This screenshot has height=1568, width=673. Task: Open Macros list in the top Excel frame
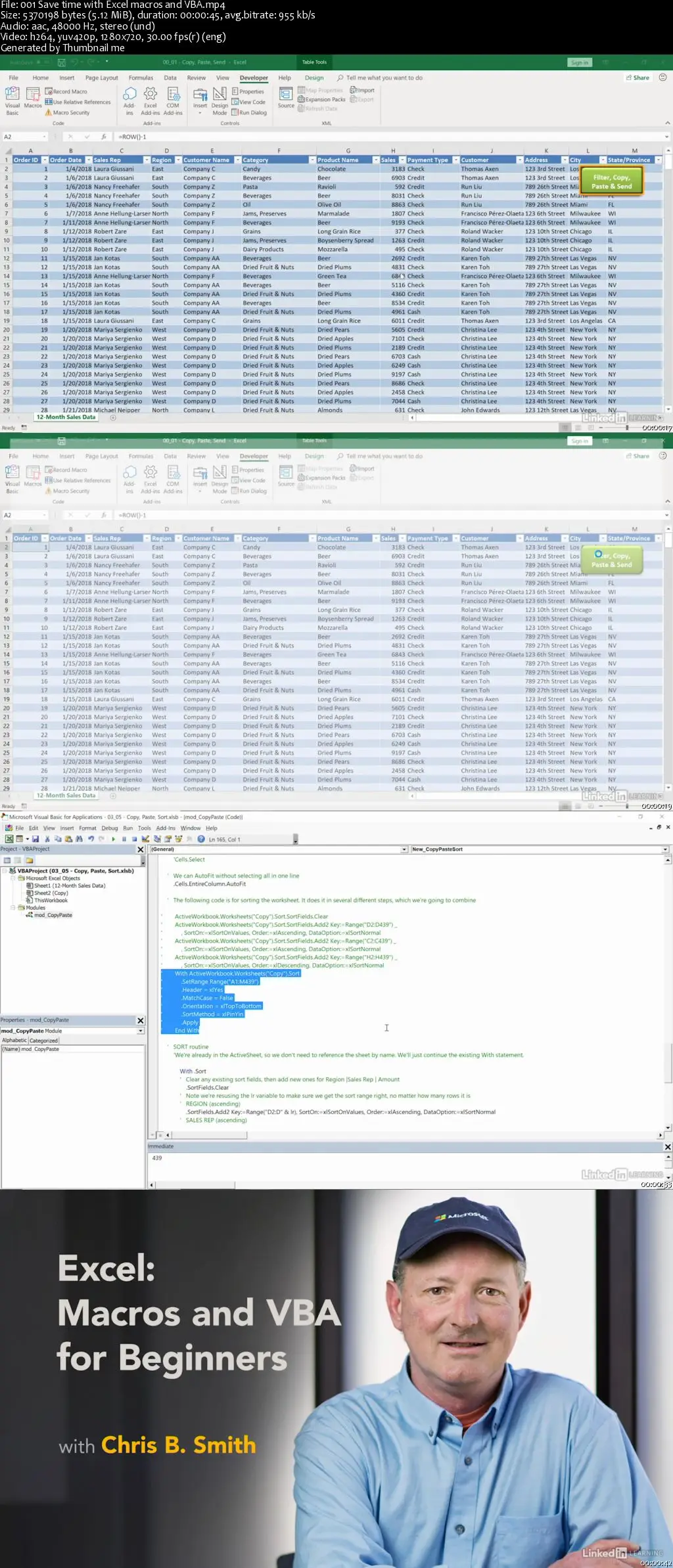click(33, 97)
